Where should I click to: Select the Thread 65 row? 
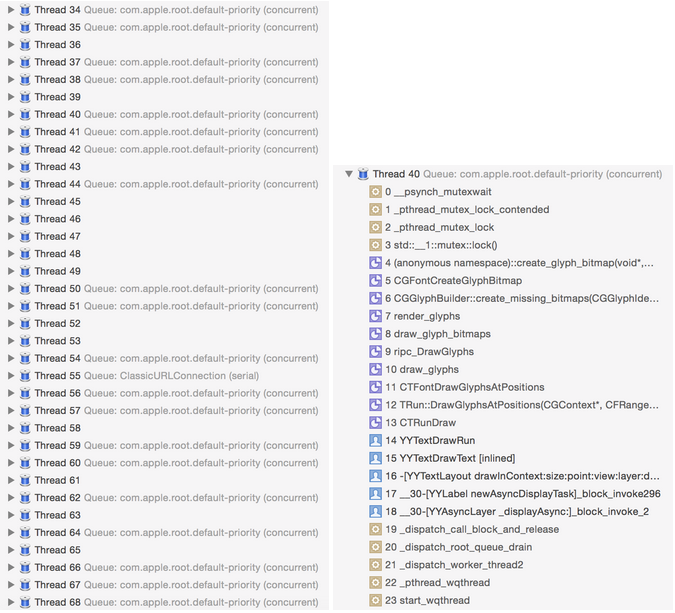point(164,550)
